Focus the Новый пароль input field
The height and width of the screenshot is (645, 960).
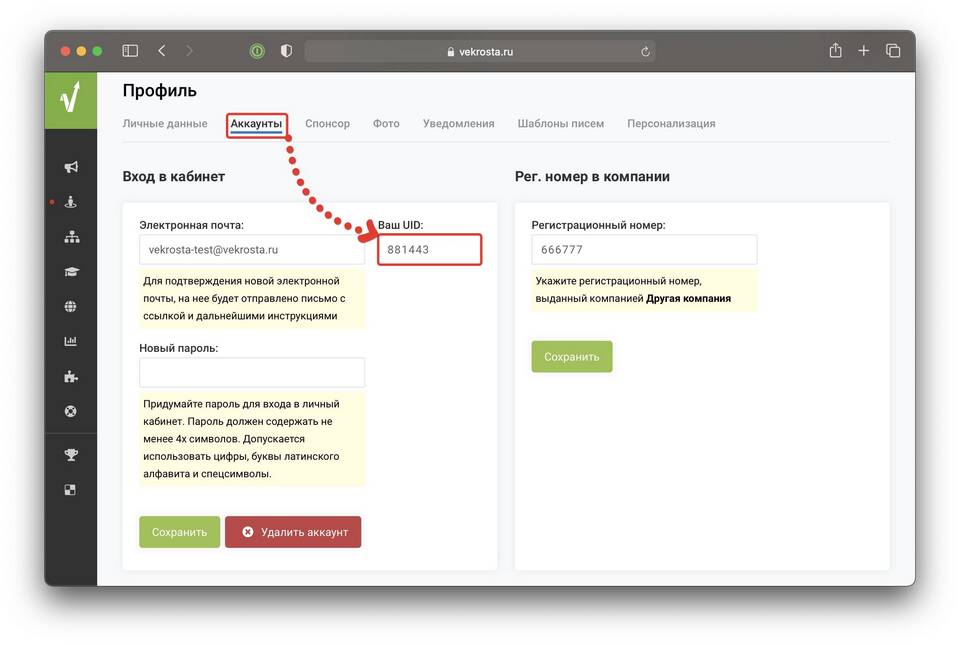252,373
